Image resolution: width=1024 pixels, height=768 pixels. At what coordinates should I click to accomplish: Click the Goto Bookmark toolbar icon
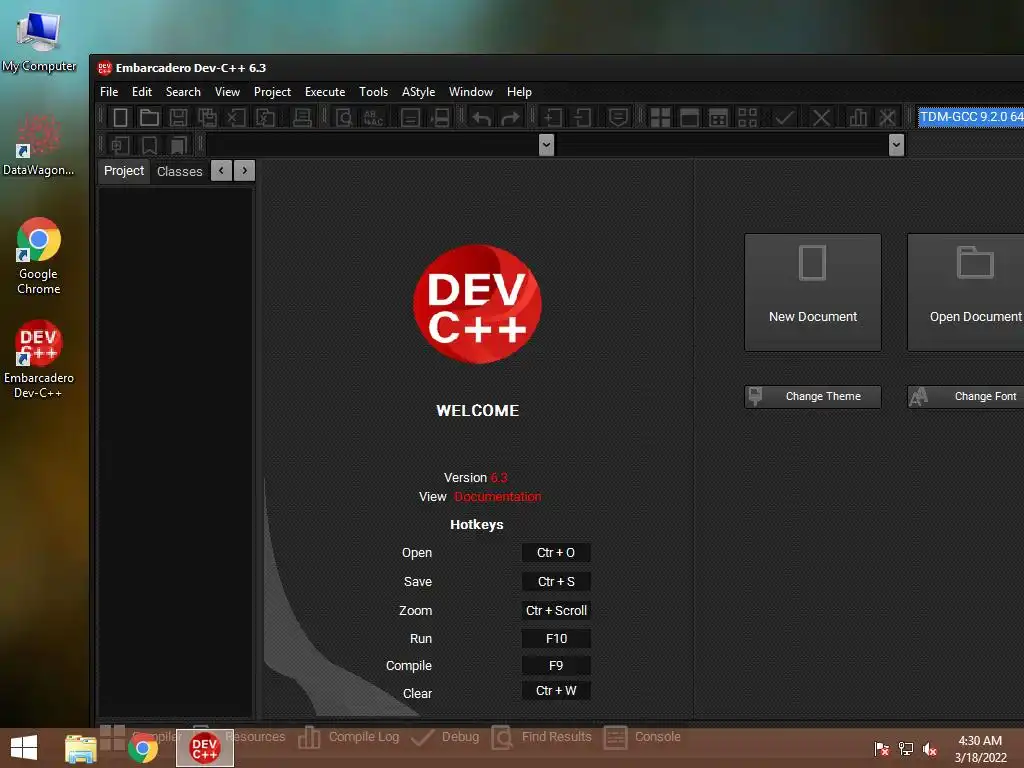178,145
